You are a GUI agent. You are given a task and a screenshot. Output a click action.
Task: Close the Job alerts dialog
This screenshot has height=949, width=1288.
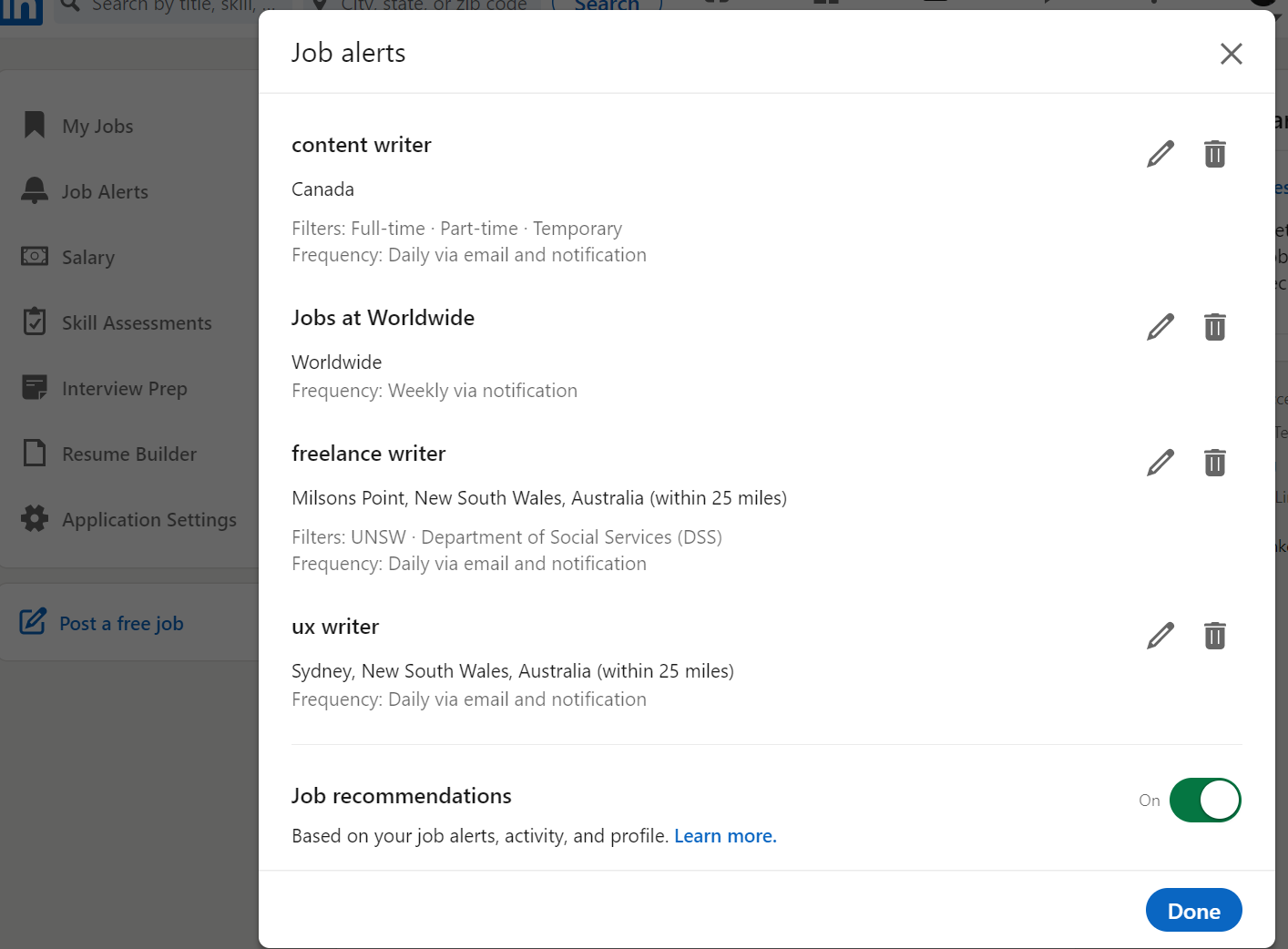(1231, 54)
